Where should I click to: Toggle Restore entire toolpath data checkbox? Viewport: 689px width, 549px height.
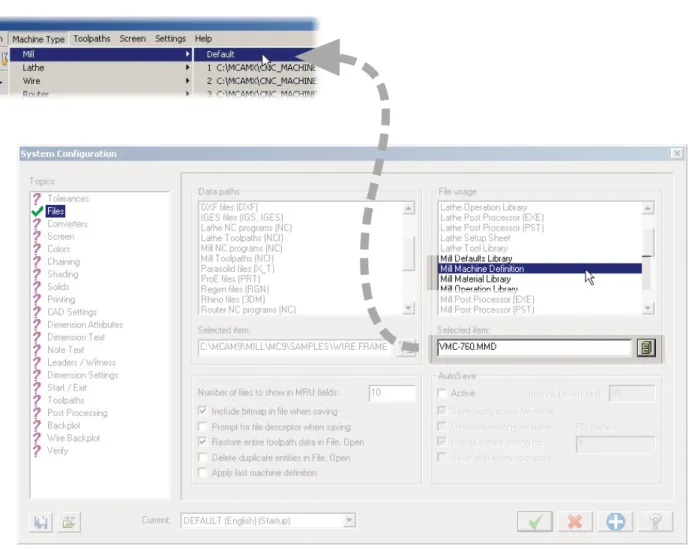pos(202,442)
